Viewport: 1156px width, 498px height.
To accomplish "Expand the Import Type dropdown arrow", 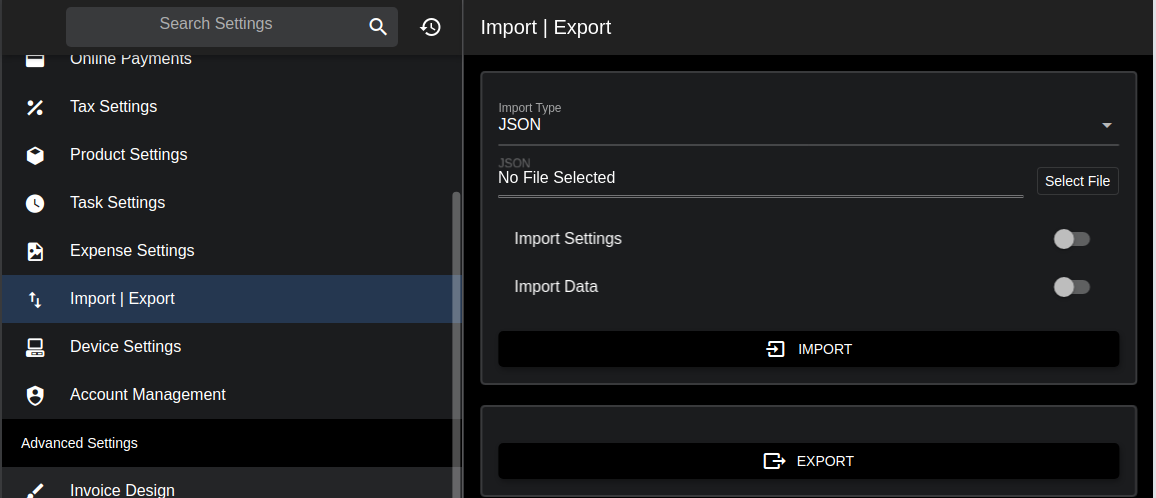I will click(x=1106, y=125).
